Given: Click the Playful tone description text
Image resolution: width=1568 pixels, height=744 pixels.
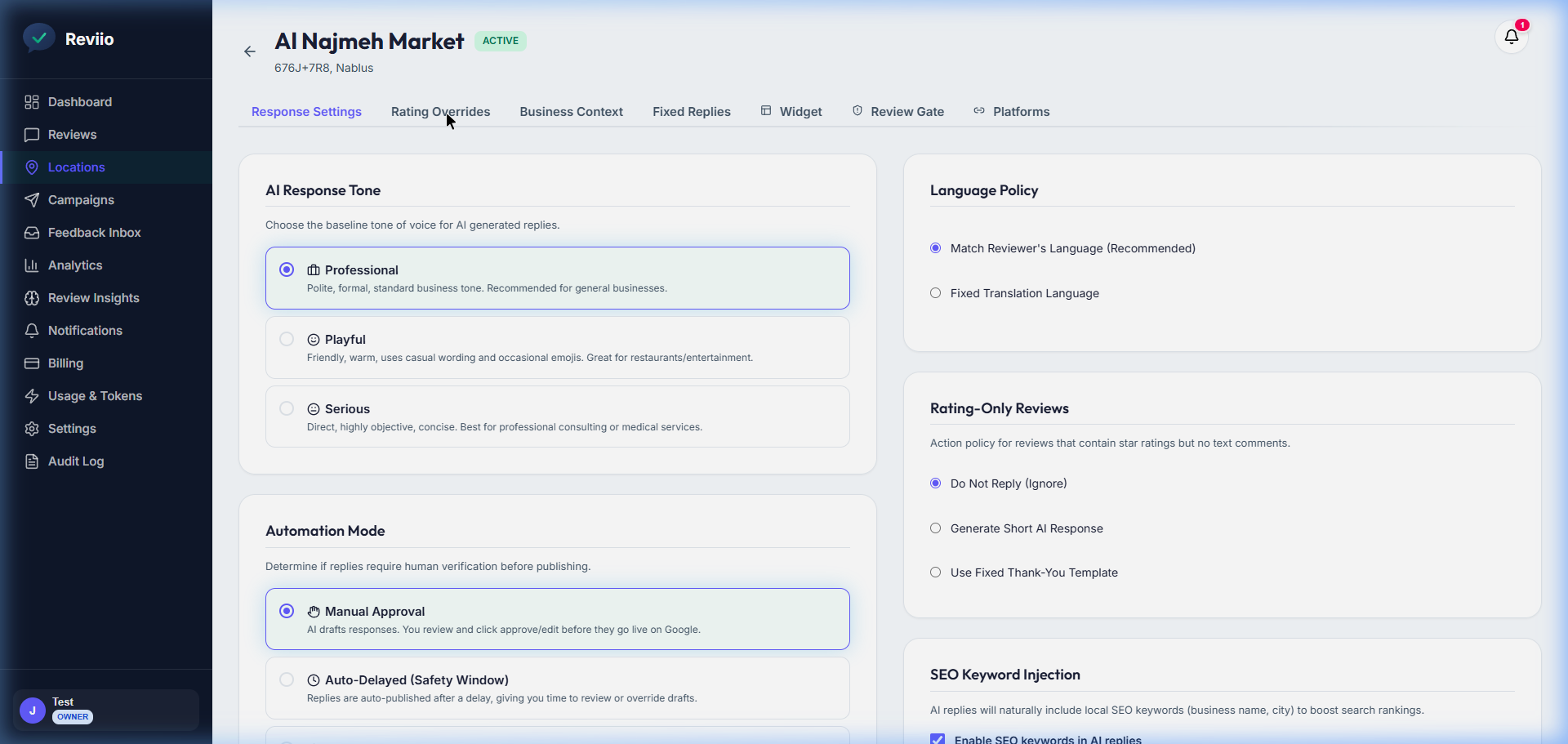Looking at the screenshot, I should pos(530,358).
